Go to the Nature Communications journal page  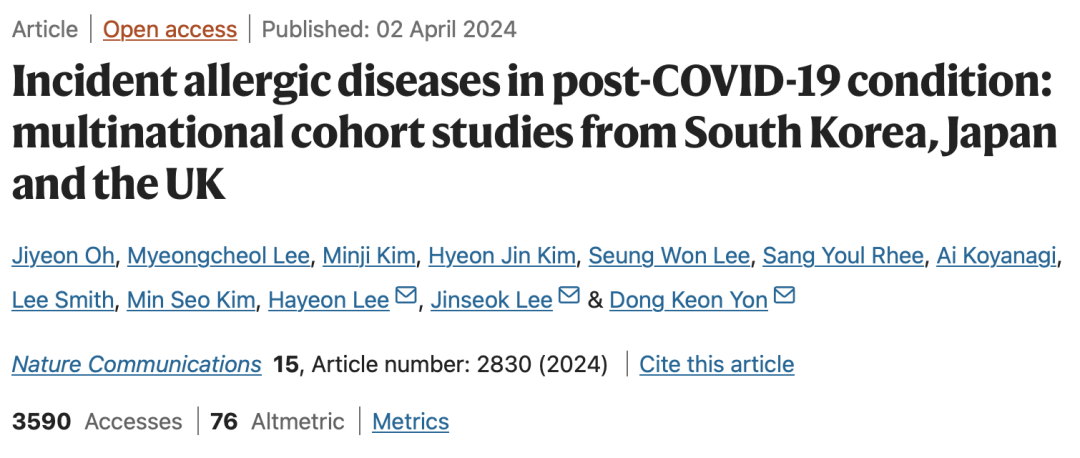coord(137,364)
